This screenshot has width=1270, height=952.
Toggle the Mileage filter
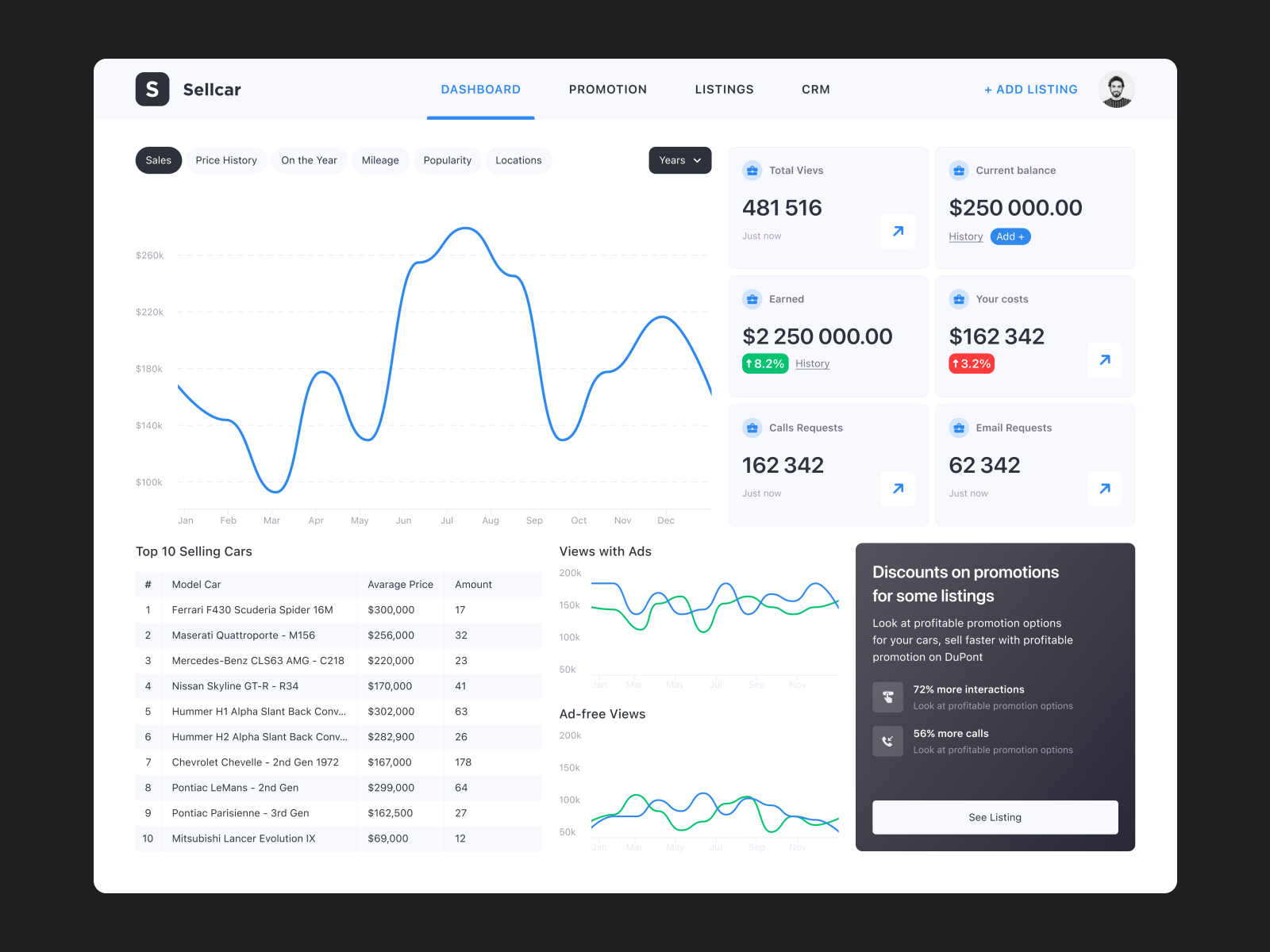[x=380, y=160]
